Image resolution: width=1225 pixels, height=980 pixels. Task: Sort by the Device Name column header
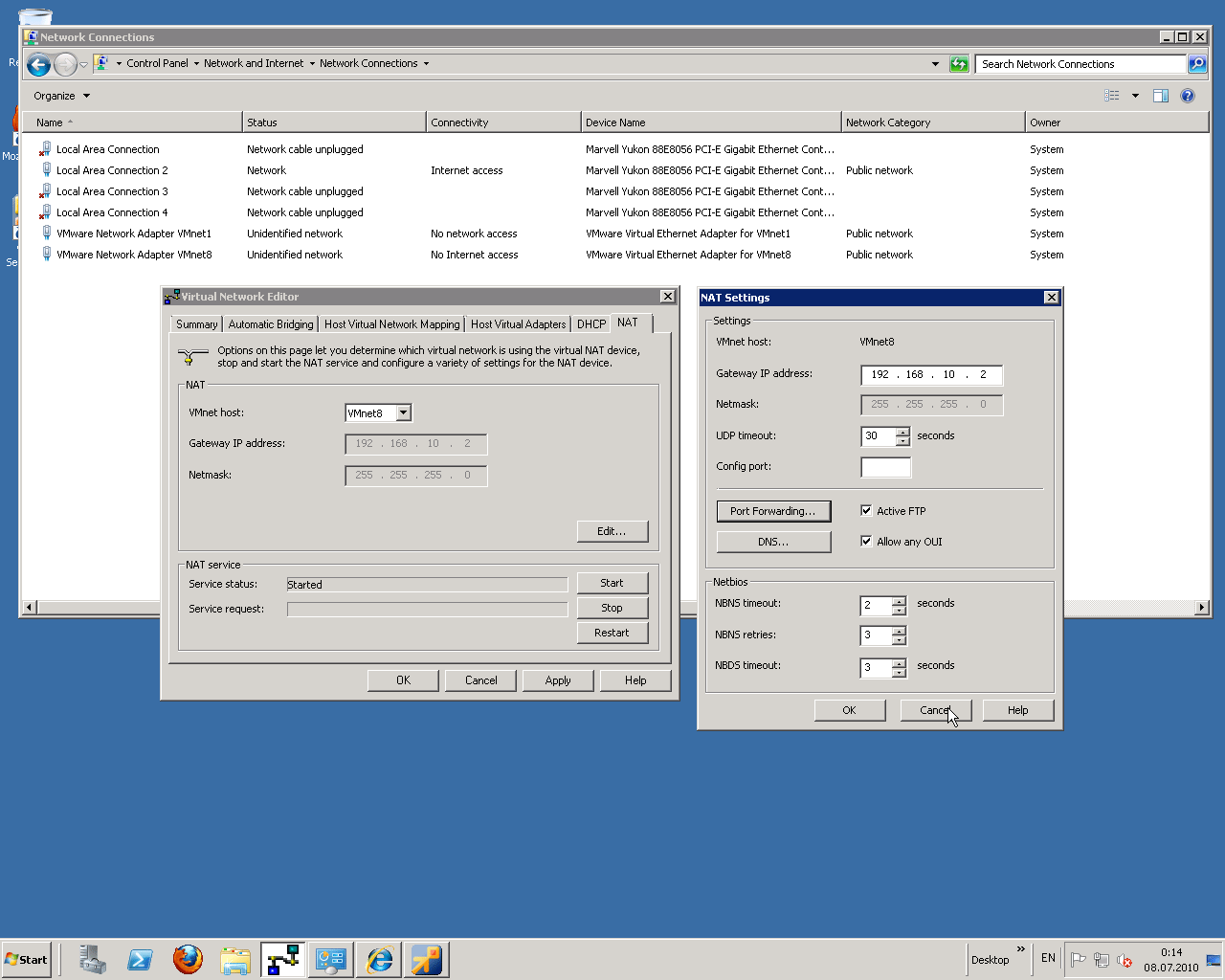tap(711, 122)
